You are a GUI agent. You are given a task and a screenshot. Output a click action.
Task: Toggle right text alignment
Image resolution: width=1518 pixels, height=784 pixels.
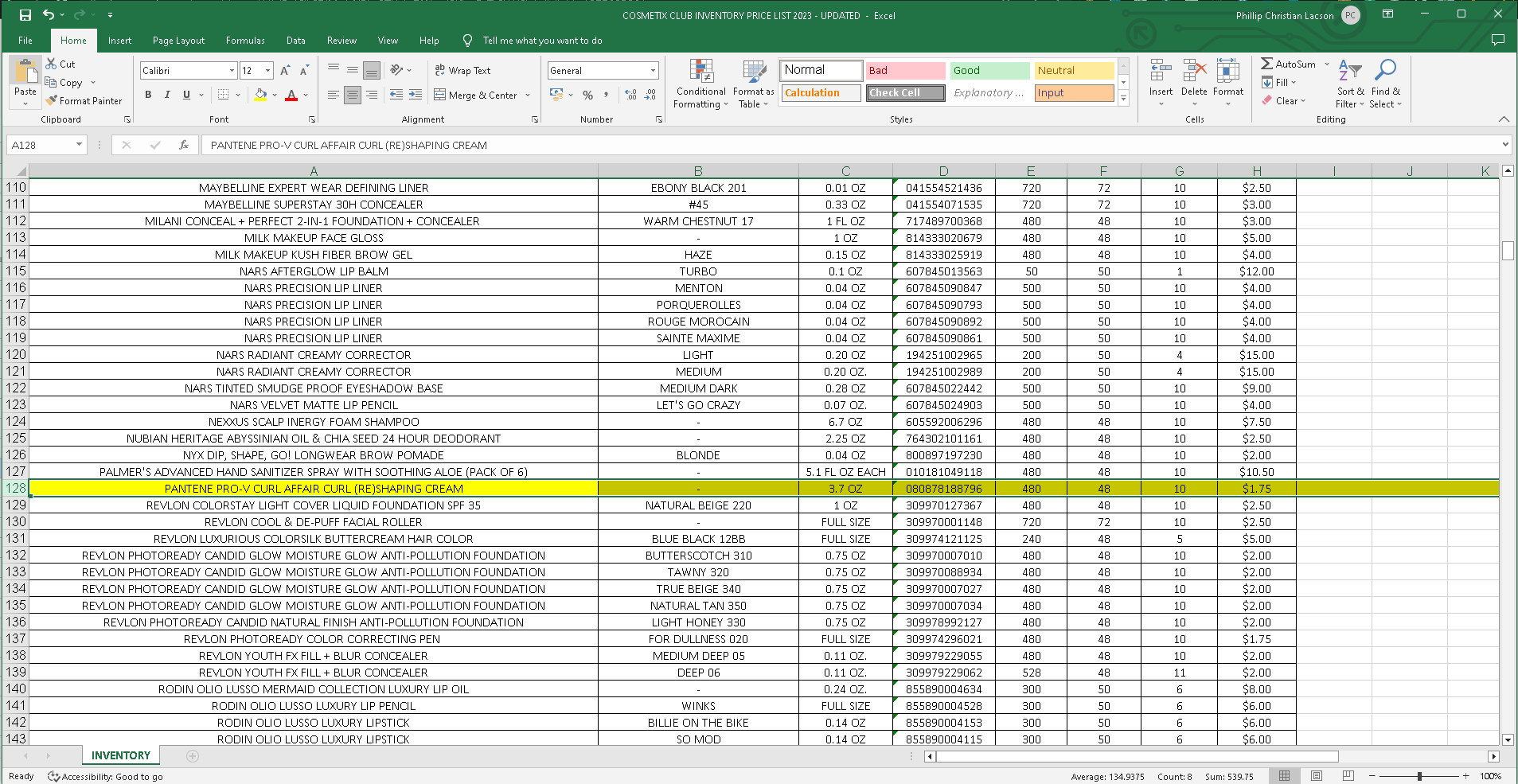(x=372, y=95)
